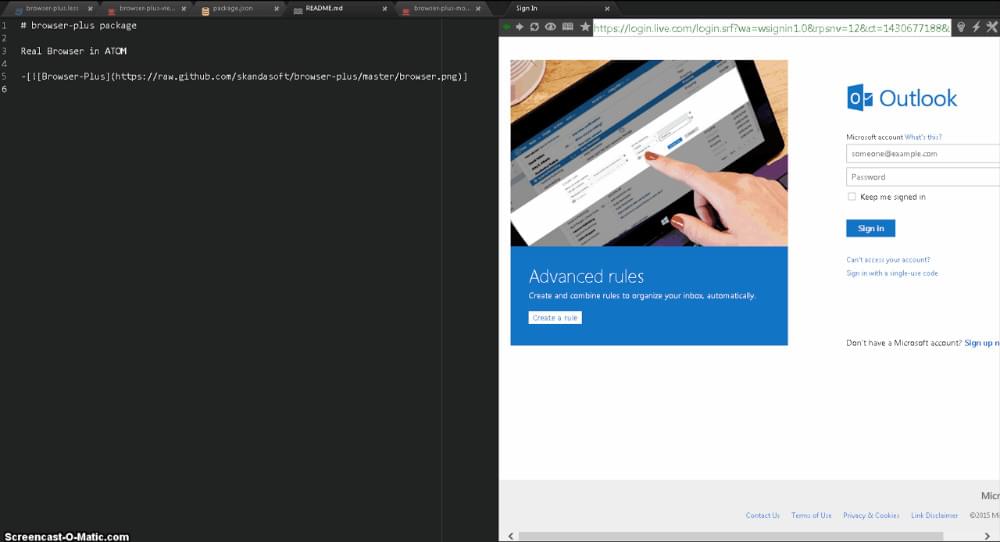Open the Link Disclaimer footer link
The height and width of the screenshot is (542, 1000).
[934, 515]
